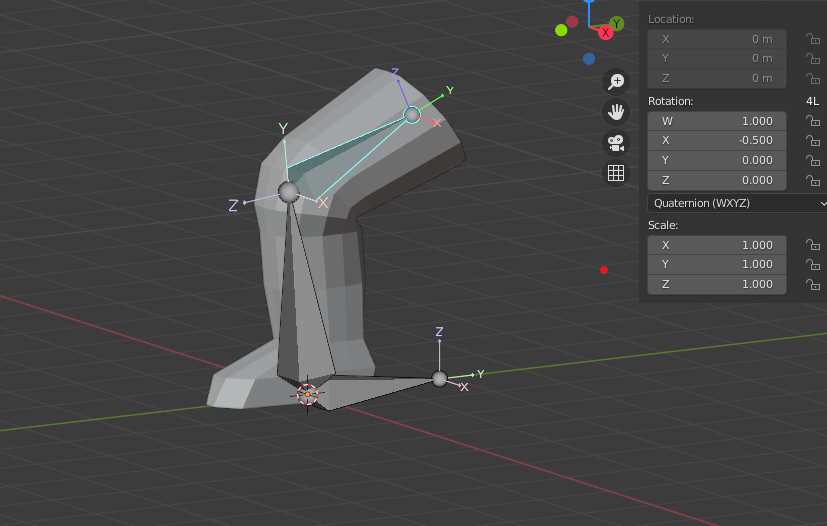The width and height of the screenshot is (827, 526).
Task: Toggle camera view icon
Action: coord(616,142)
